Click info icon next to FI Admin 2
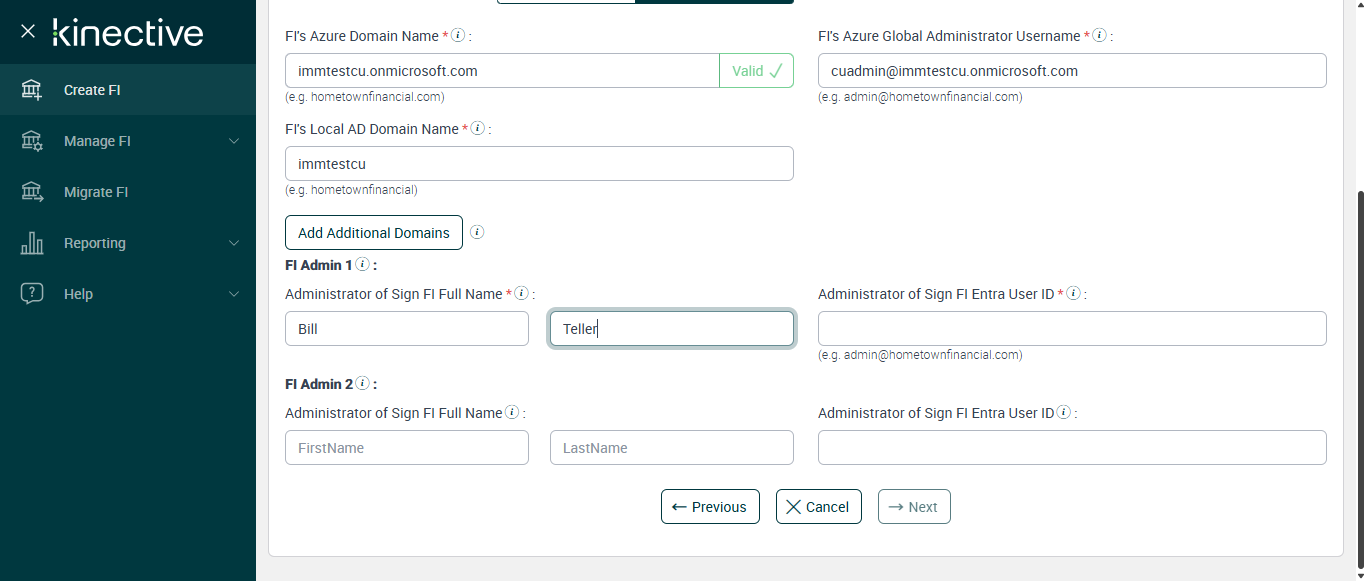This screenshot has width=1366, height=581. pyautogui.click(x=363, y=383)
